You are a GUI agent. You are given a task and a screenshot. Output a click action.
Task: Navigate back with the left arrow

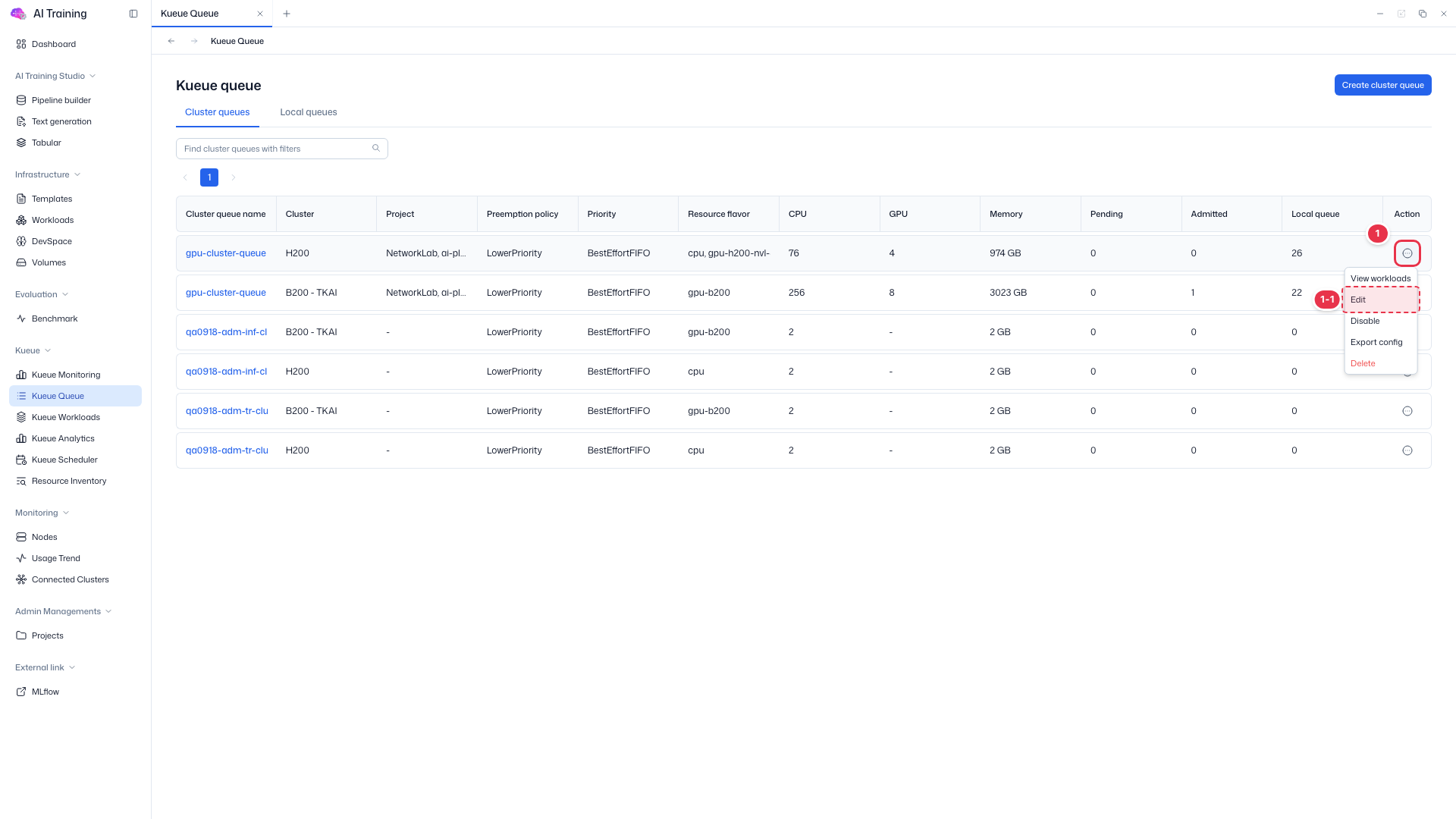[171, 41]
